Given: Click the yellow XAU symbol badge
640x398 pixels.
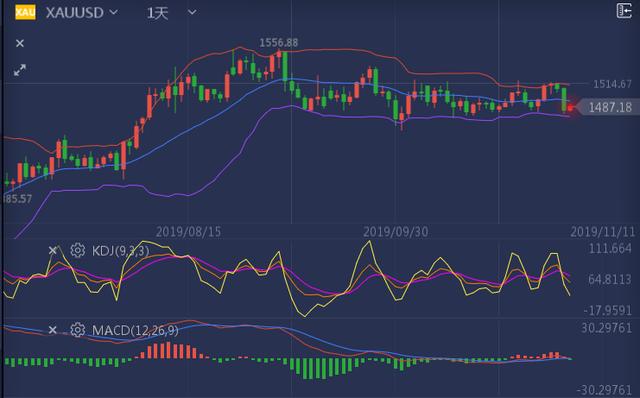Looking at the screenshot, I should (x=25, y=12).
